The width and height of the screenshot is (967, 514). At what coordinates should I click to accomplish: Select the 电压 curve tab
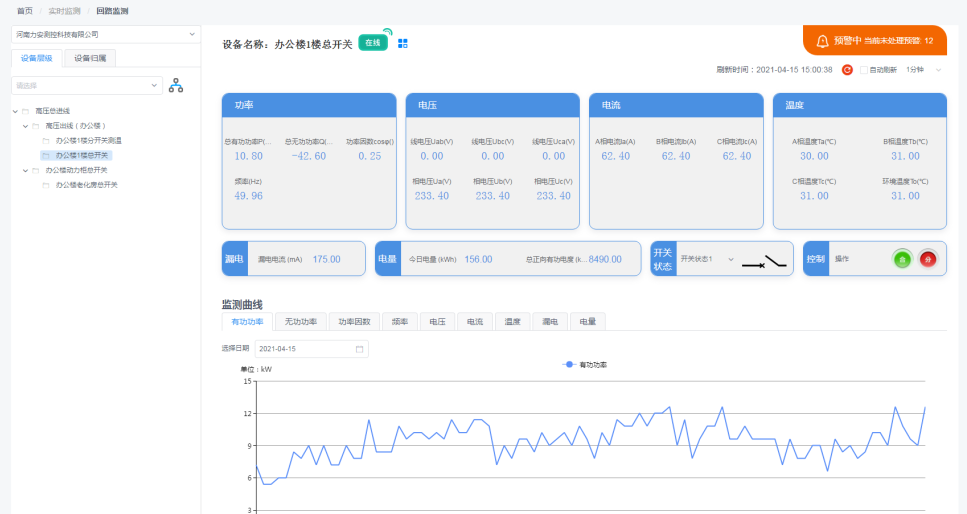coord(437,321)
